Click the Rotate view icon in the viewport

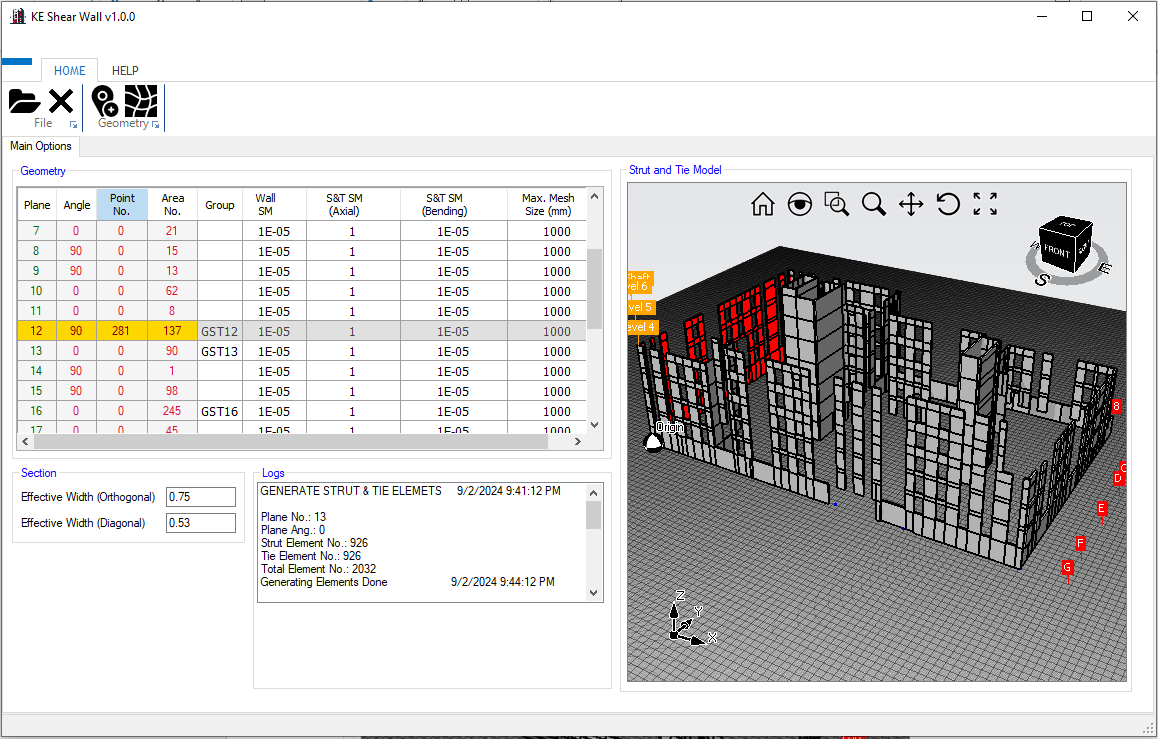point(948,204)
